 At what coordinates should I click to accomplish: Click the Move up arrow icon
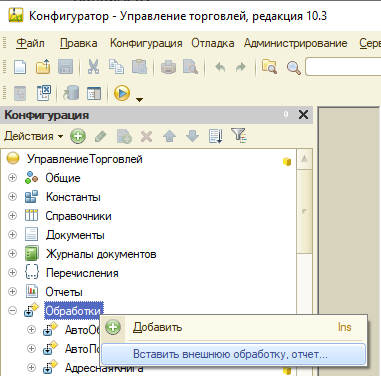coord(169,136)
